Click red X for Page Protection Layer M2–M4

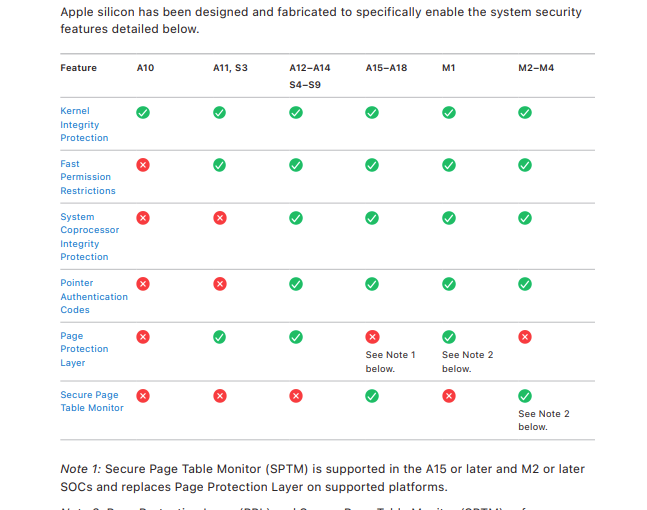point(525,337)
